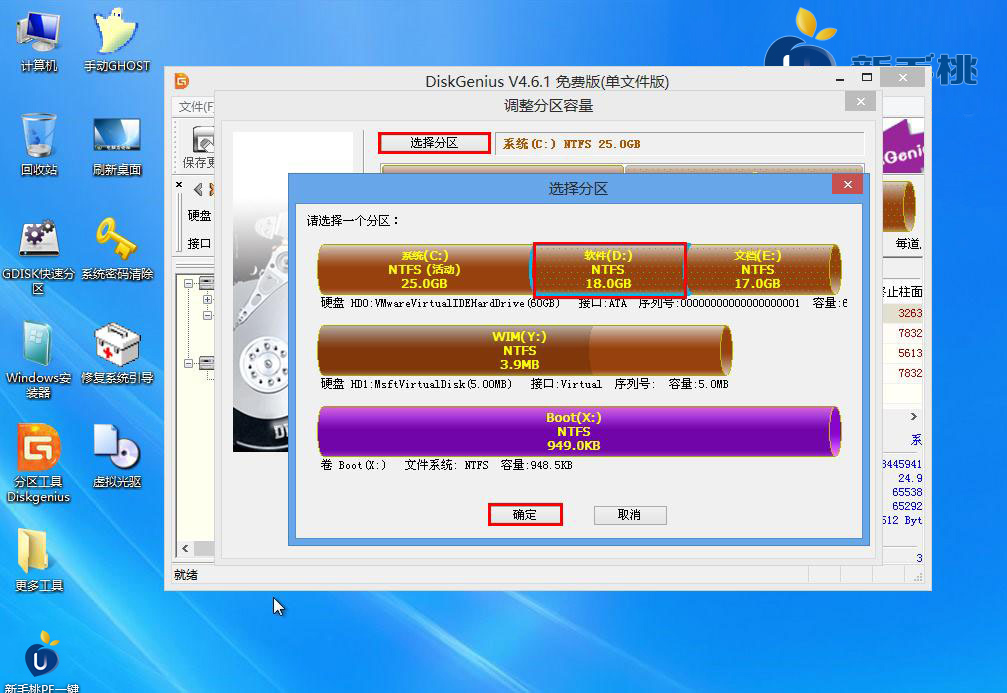
Task: Click the 系统(C:) NTFS 25.0GB field
Action: [x=679, y=144]
